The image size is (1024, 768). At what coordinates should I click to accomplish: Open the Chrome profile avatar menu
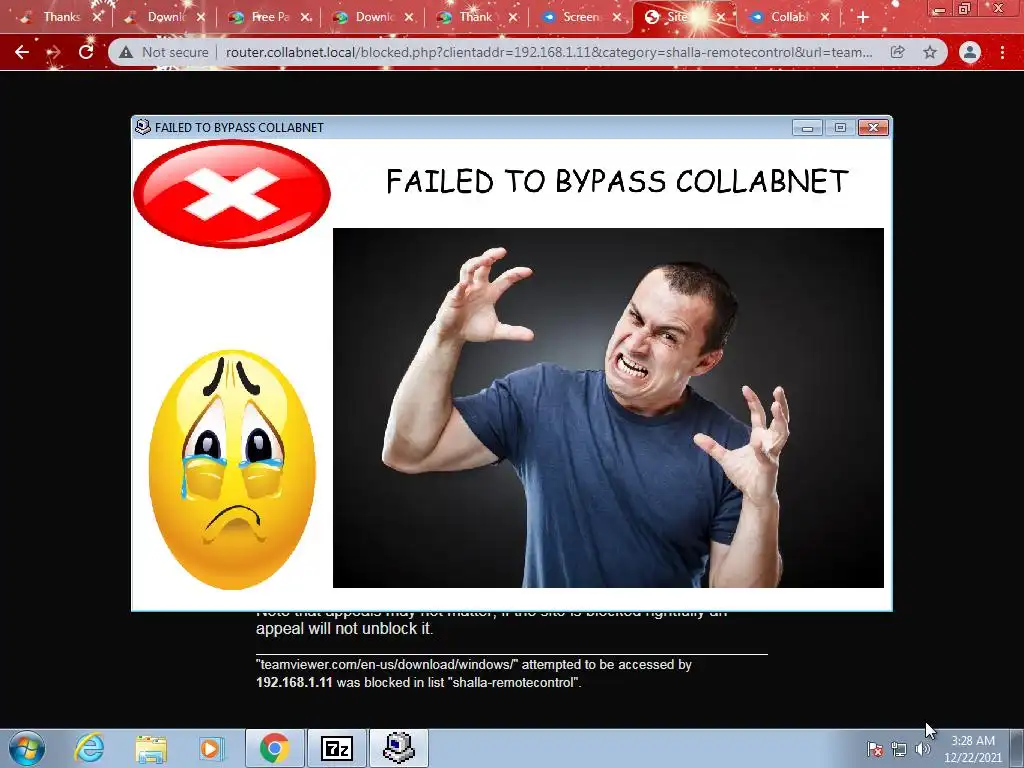pos(970,52)
